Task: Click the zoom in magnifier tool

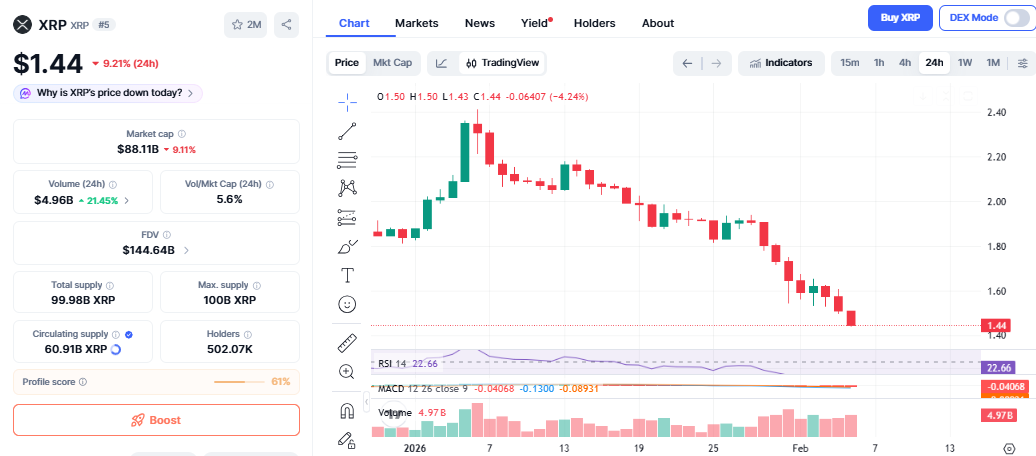Action: click(347, 372)
